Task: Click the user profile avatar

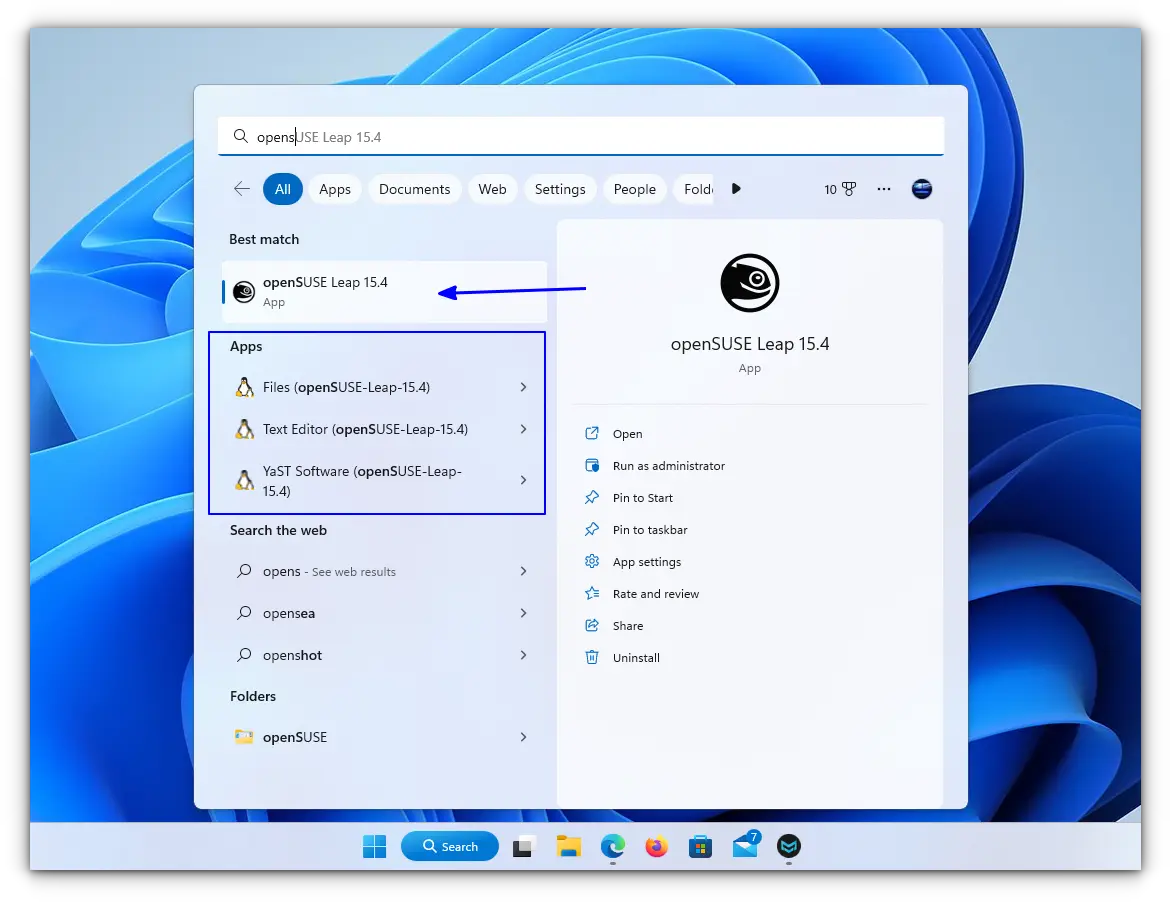Action: click(922, 189)
